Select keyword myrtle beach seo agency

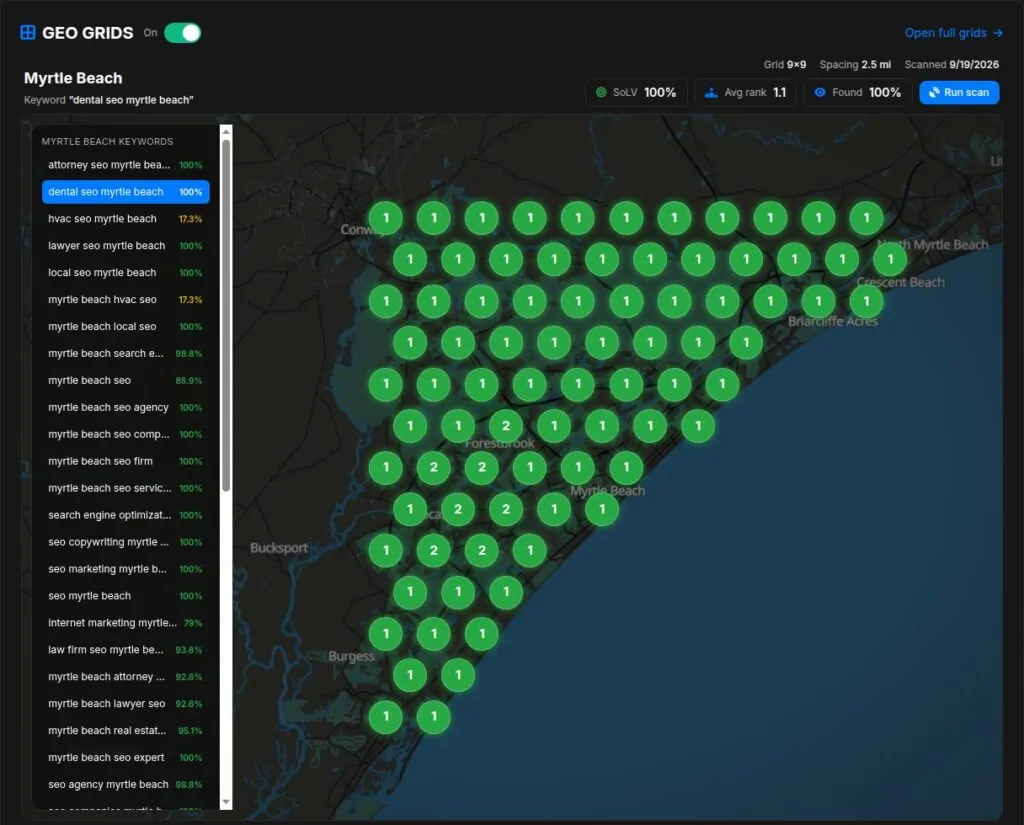125,407
